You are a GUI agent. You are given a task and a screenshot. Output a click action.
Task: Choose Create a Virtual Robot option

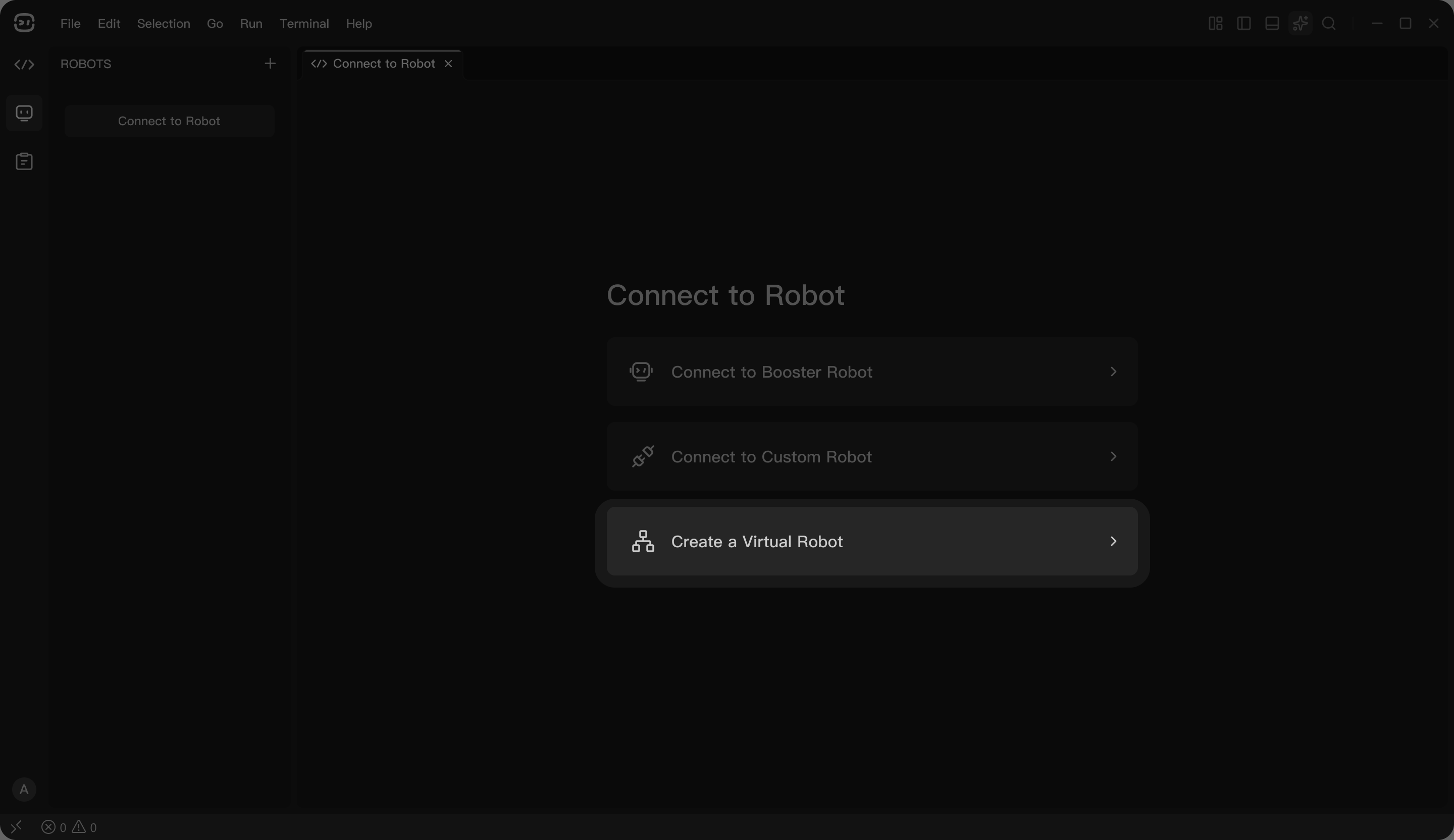pyautogui.click(x=872, y=541)
